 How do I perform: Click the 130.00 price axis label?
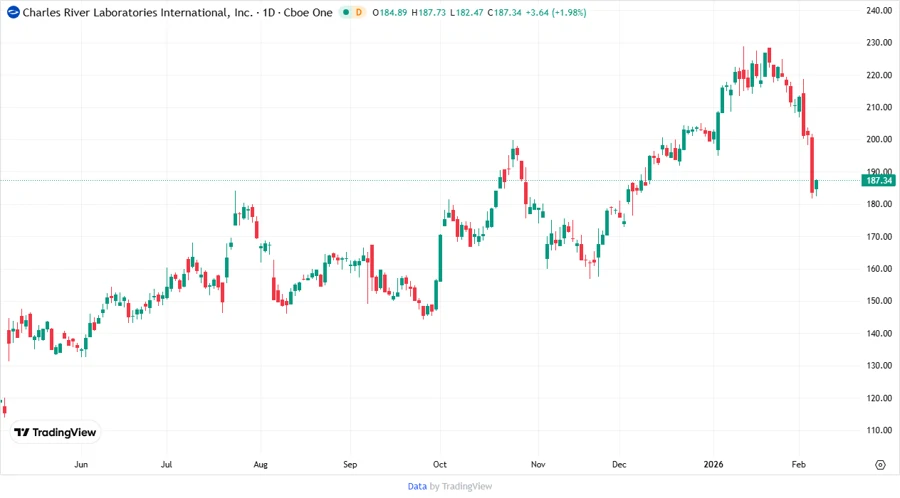[879, 365]
